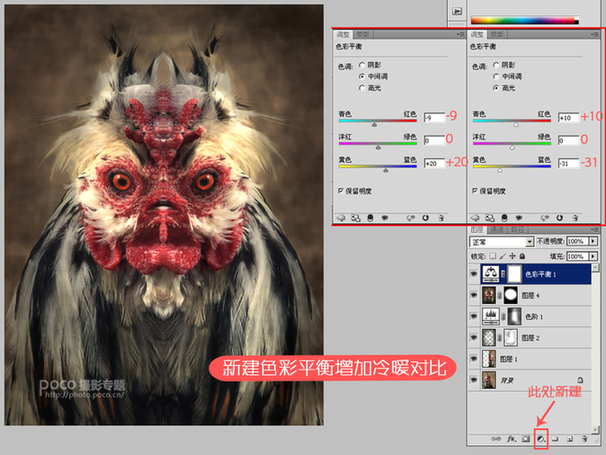This screenshot has height=455, width=606.
Task: Select the 阴影 radio button in left panel
Action: pyautogui.click(x=362, y=65)
